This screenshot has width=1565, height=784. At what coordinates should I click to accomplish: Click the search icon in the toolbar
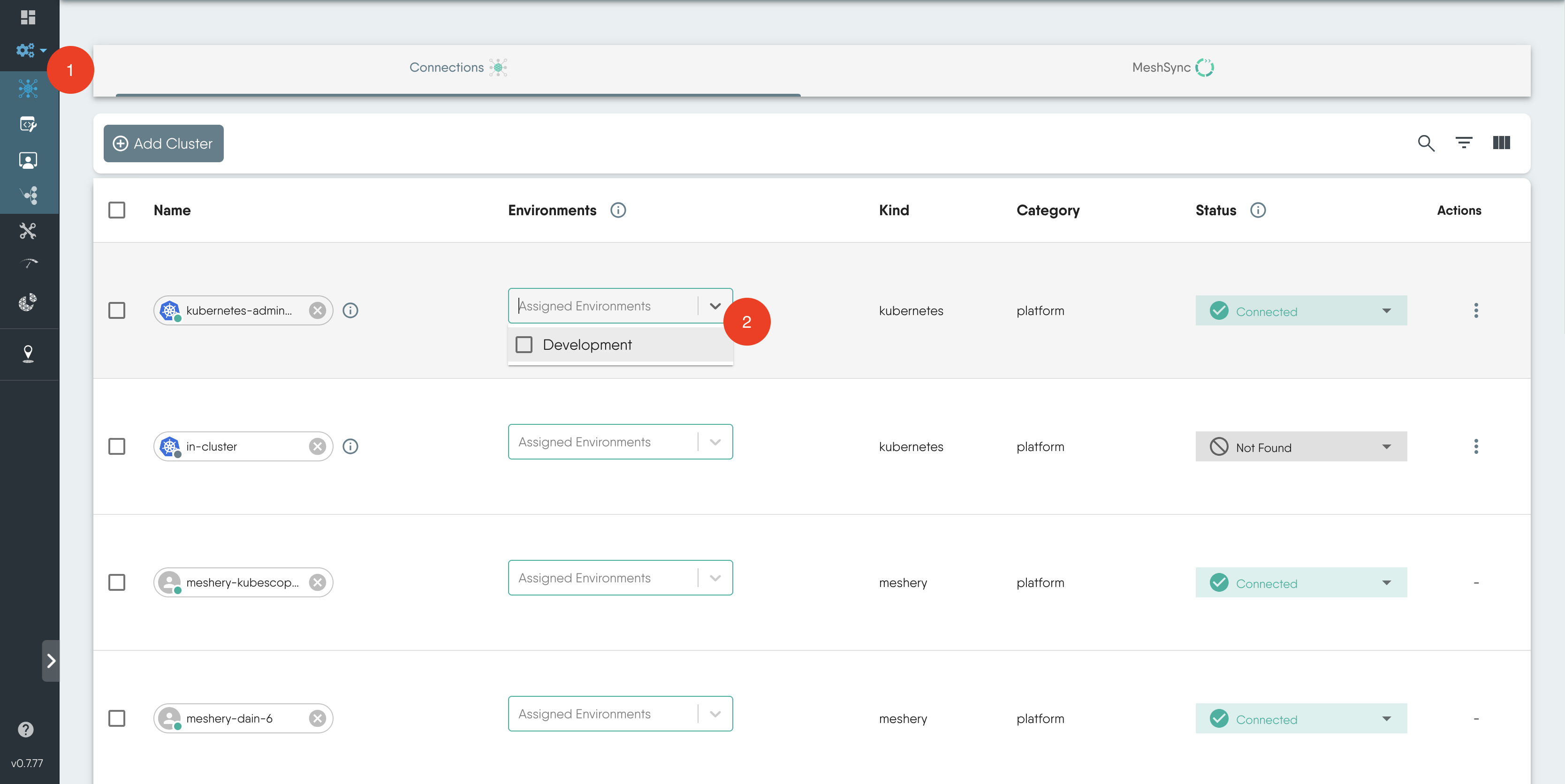(x=1426, y=143)
